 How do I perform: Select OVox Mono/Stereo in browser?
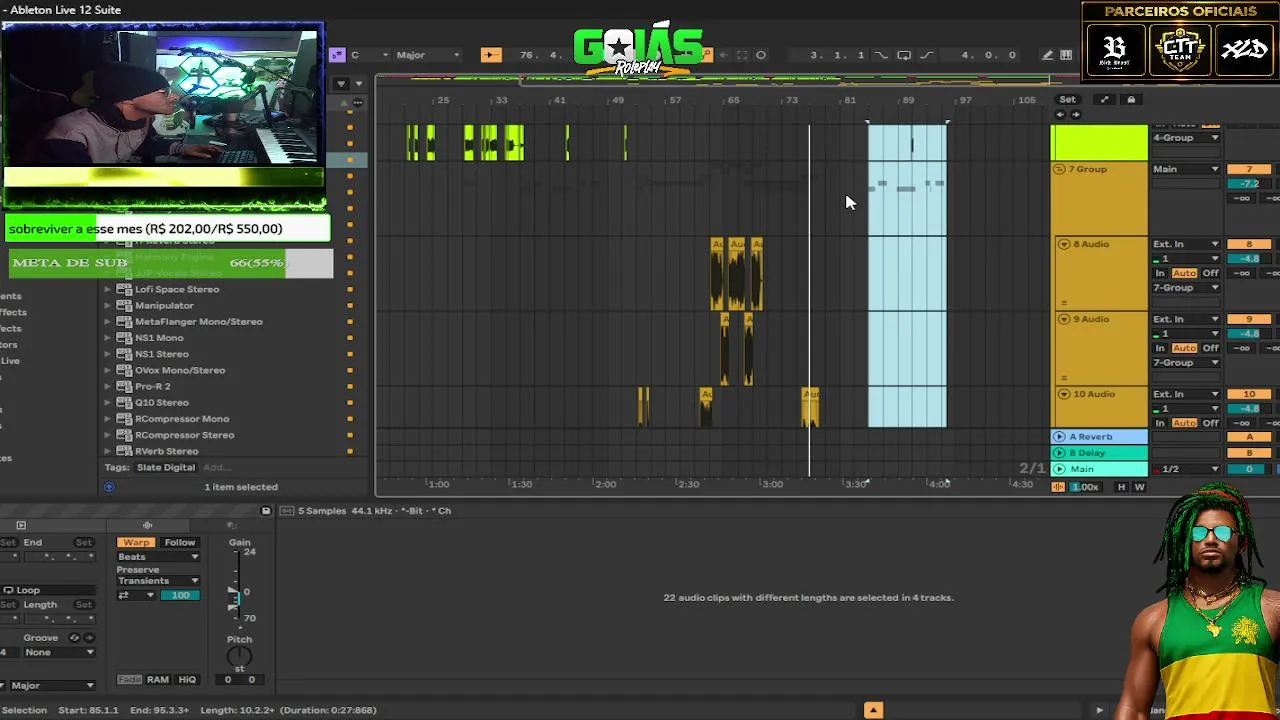click(180, 370)
